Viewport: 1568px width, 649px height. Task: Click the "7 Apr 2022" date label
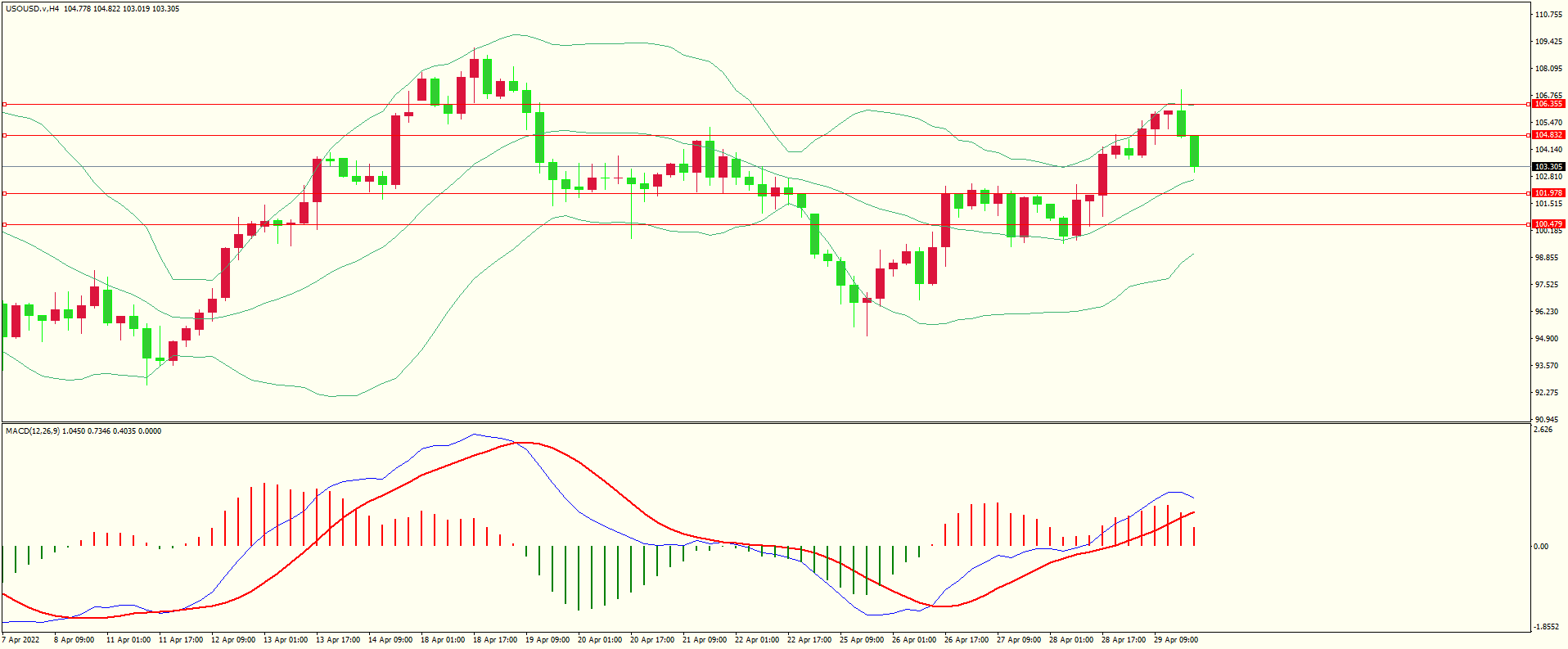[x=21, y=640]
